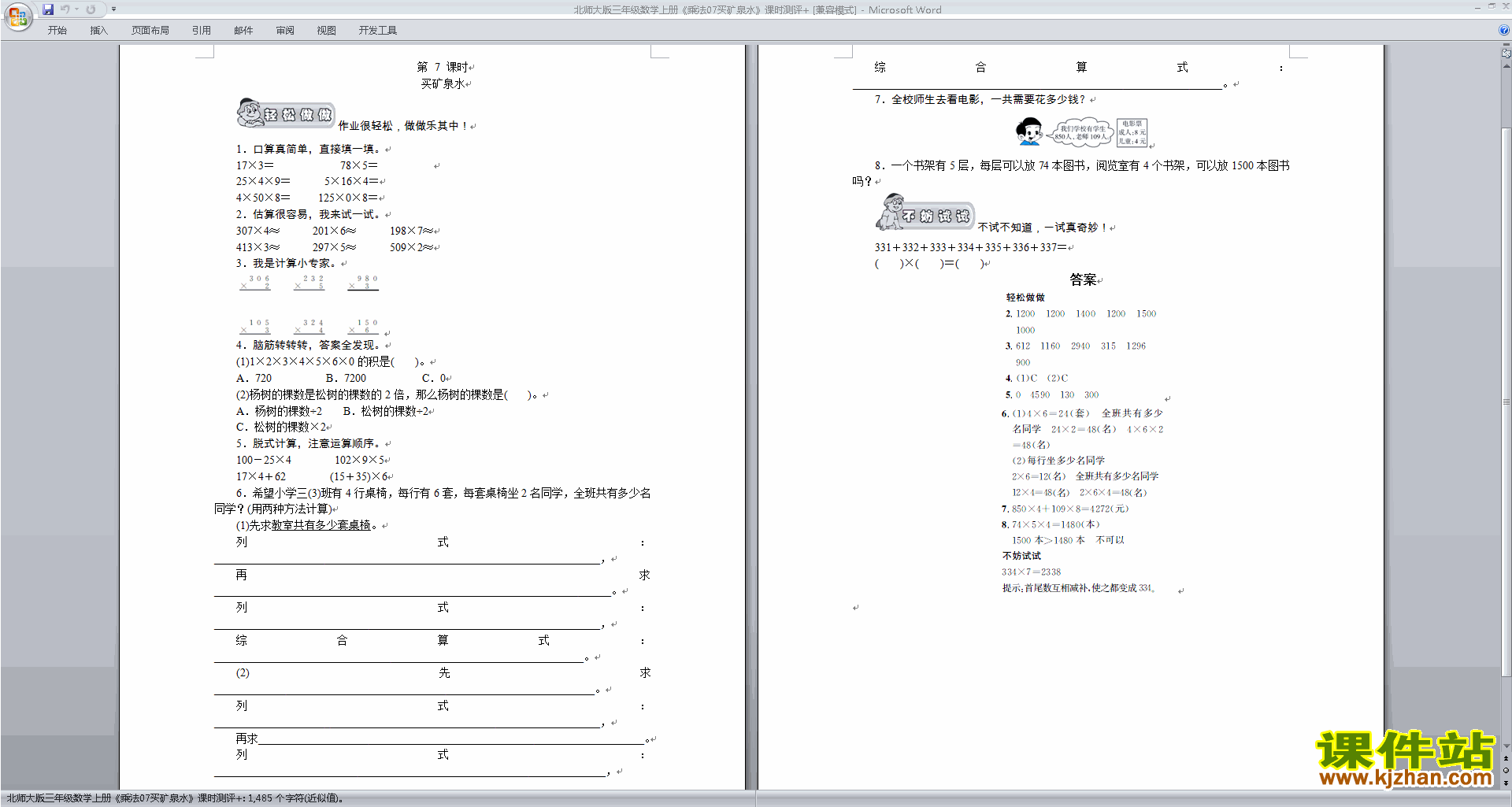Click the answer line 334×7＝2338
The height and width of the screenshot is (807, 1512).
click(x=1031, y=572)
